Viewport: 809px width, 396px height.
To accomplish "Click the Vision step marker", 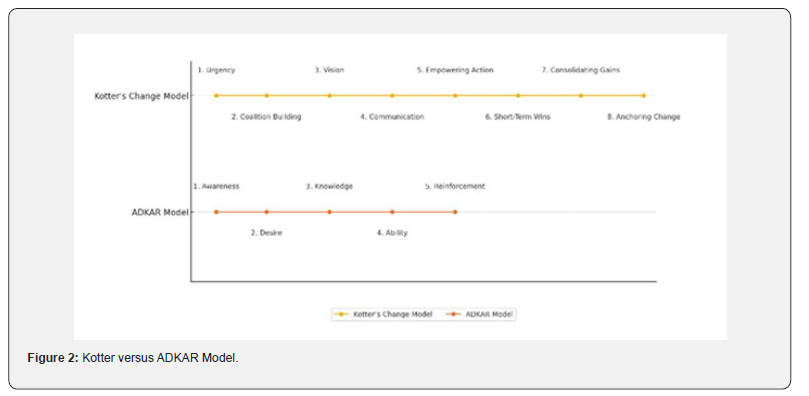I will [330, 95].
